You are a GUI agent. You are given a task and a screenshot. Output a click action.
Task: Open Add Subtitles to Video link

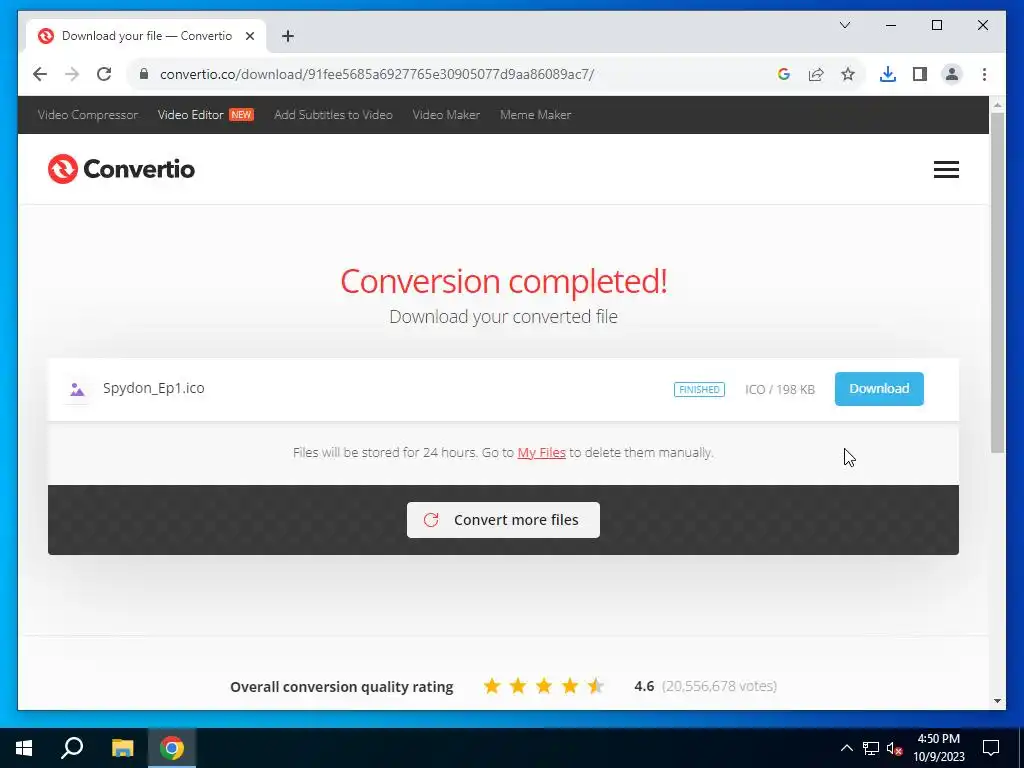333,115
